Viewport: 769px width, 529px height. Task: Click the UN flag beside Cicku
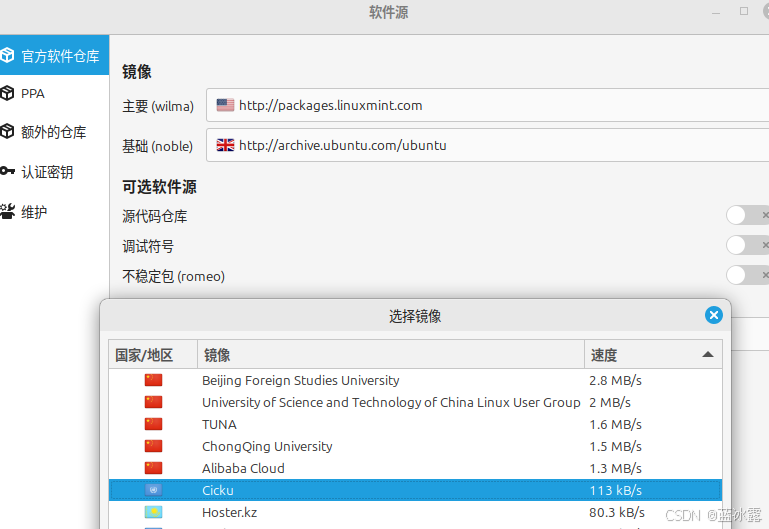point(153,490)
